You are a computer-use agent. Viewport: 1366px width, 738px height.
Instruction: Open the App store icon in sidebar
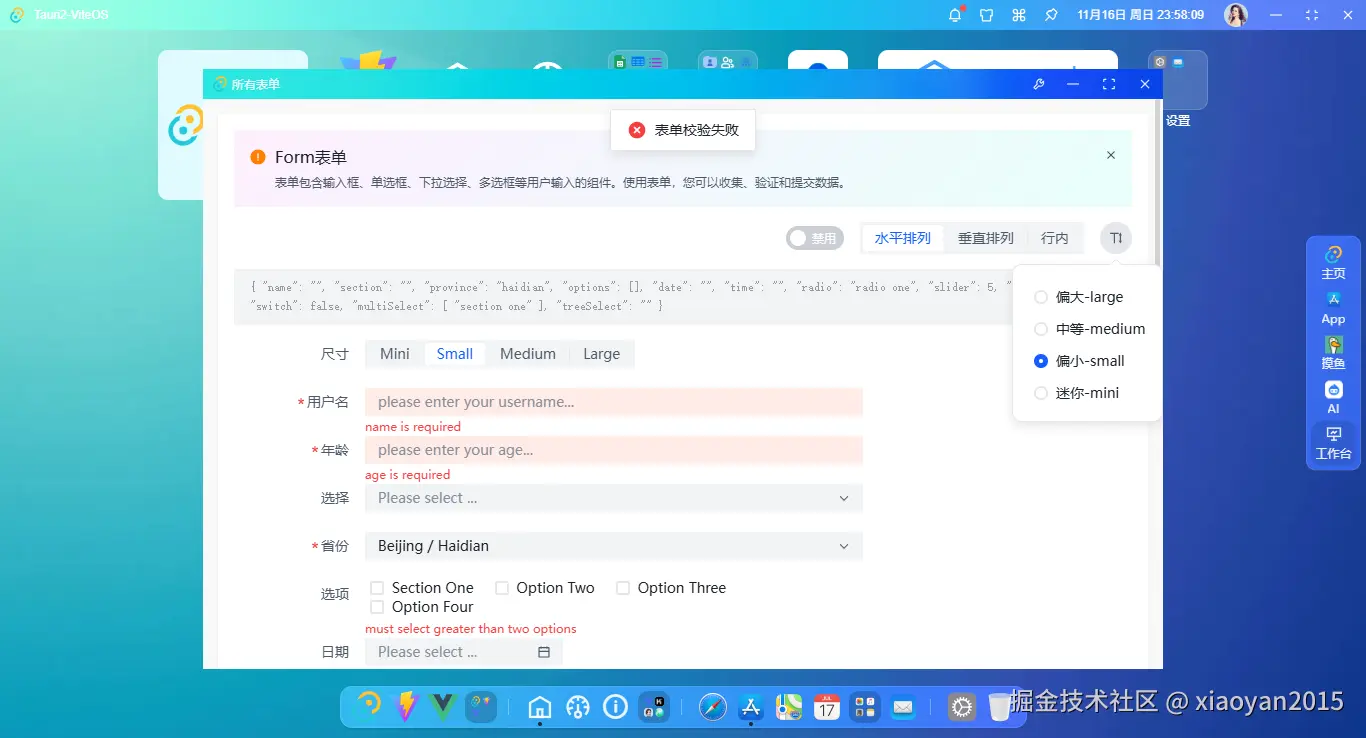(1333, 307)
